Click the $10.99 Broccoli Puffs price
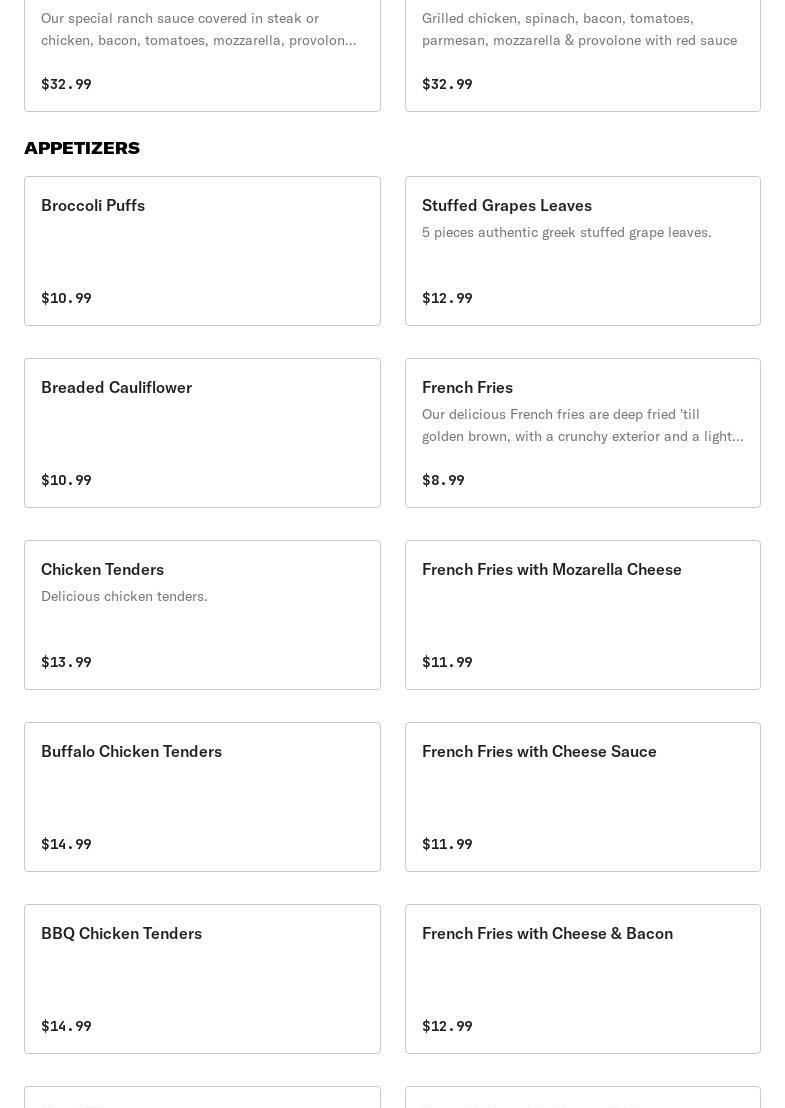 click(66, 298)
